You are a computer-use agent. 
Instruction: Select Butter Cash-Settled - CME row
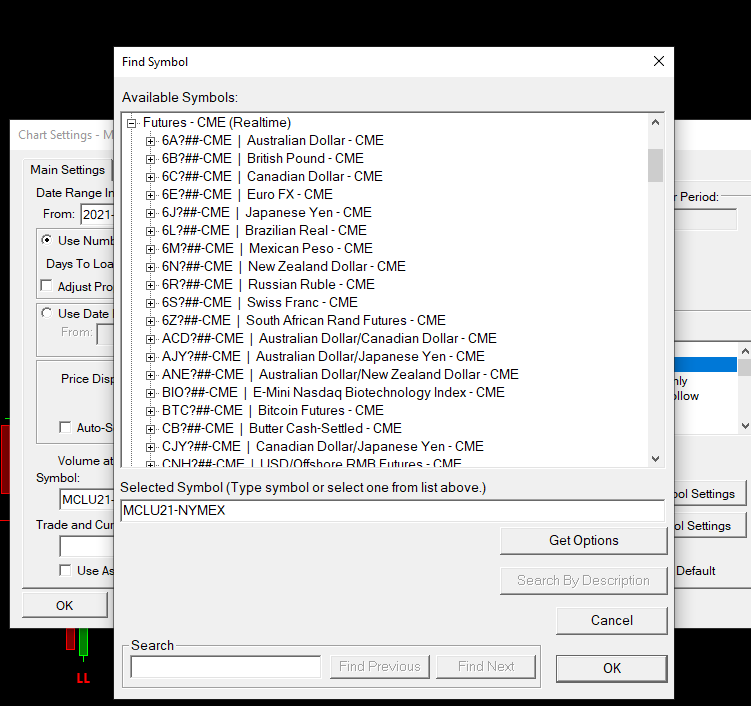[282, 428]
